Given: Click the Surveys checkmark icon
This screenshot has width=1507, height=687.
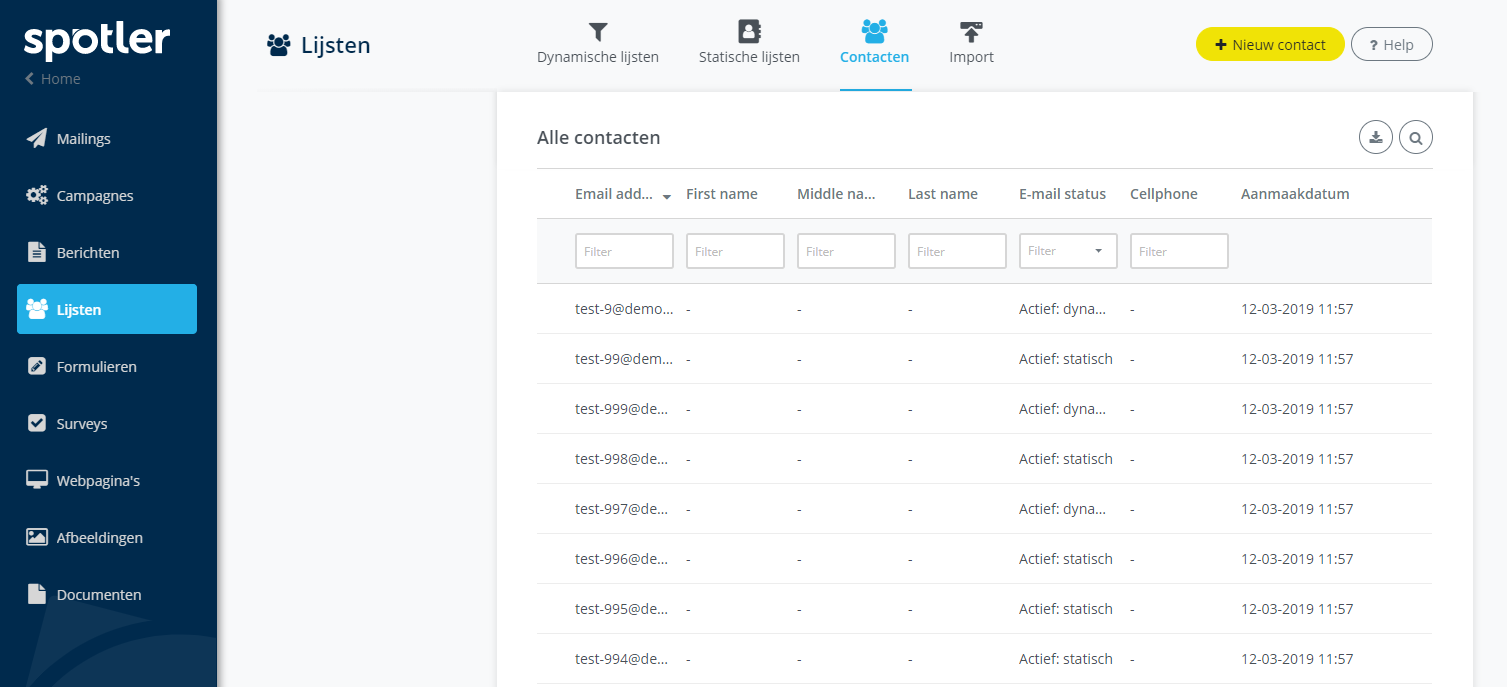Looking at the screenshot, I should [x=37, y=423].
